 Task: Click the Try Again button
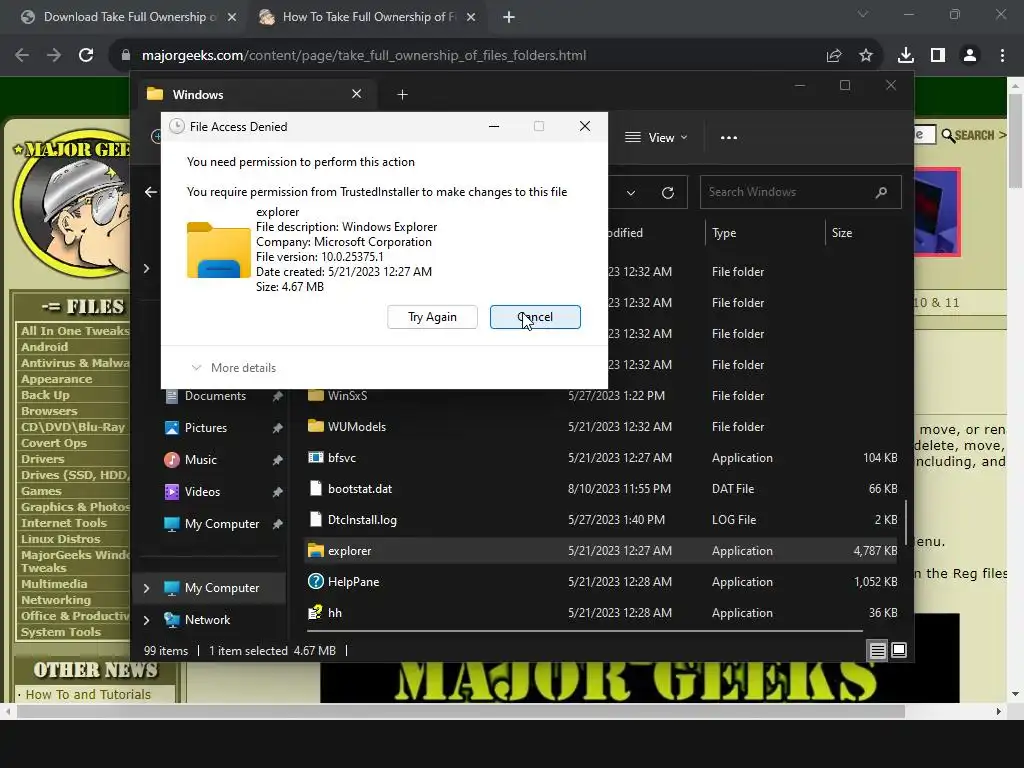pyautogui.click(x=432, y=317)
